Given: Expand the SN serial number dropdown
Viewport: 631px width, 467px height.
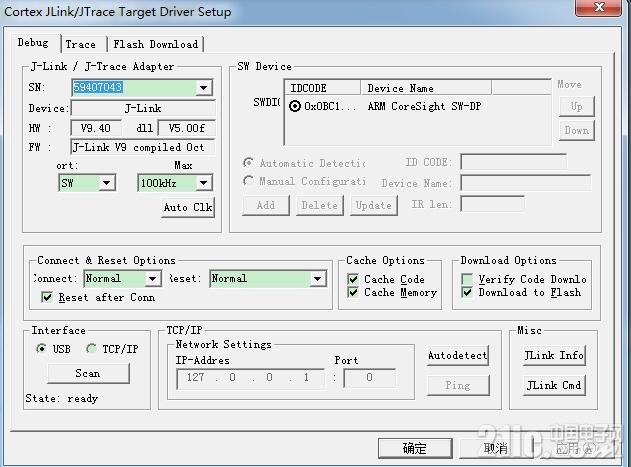Looking at the screenshot, I should point(204,87).
